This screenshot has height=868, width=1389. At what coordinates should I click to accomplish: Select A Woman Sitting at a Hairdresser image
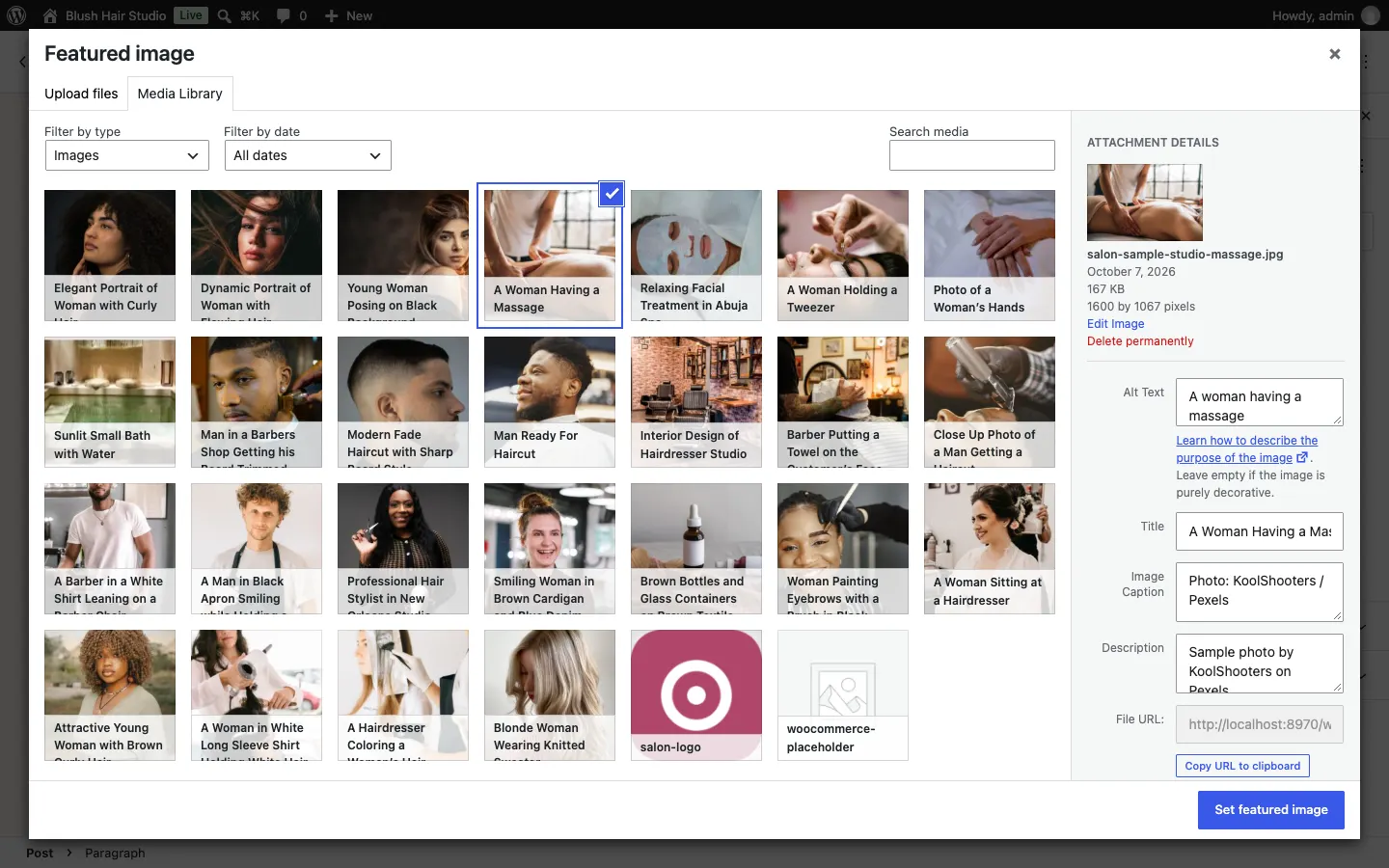point(990,549)
